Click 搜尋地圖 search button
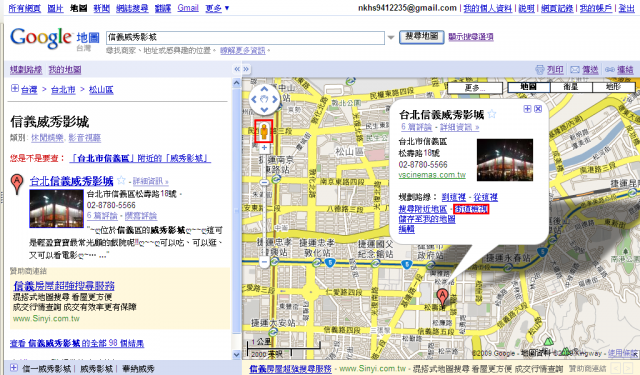 422,37
